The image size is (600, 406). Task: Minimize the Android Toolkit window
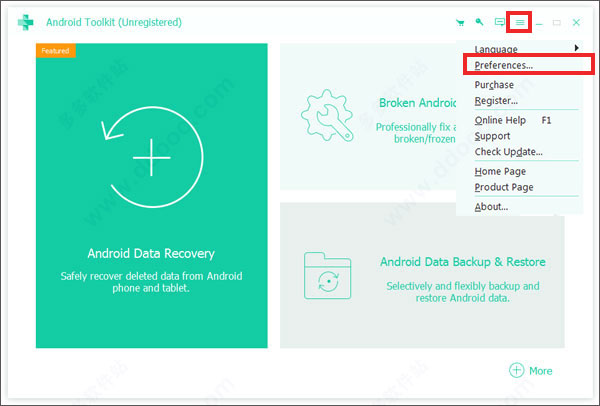click(539, 23)
